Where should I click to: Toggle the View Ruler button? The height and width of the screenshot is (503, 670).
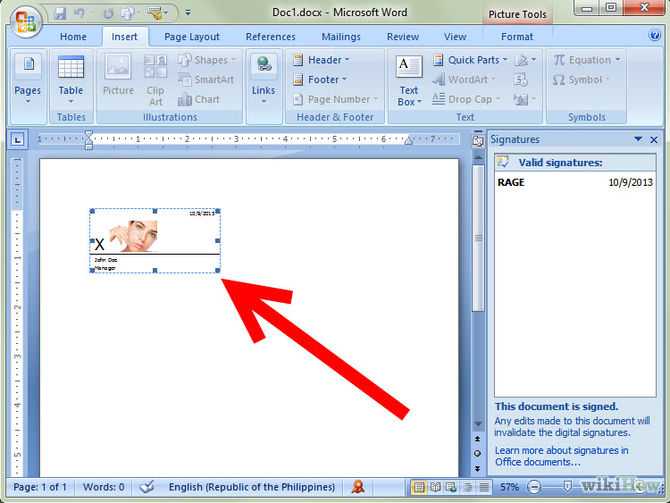478,141
